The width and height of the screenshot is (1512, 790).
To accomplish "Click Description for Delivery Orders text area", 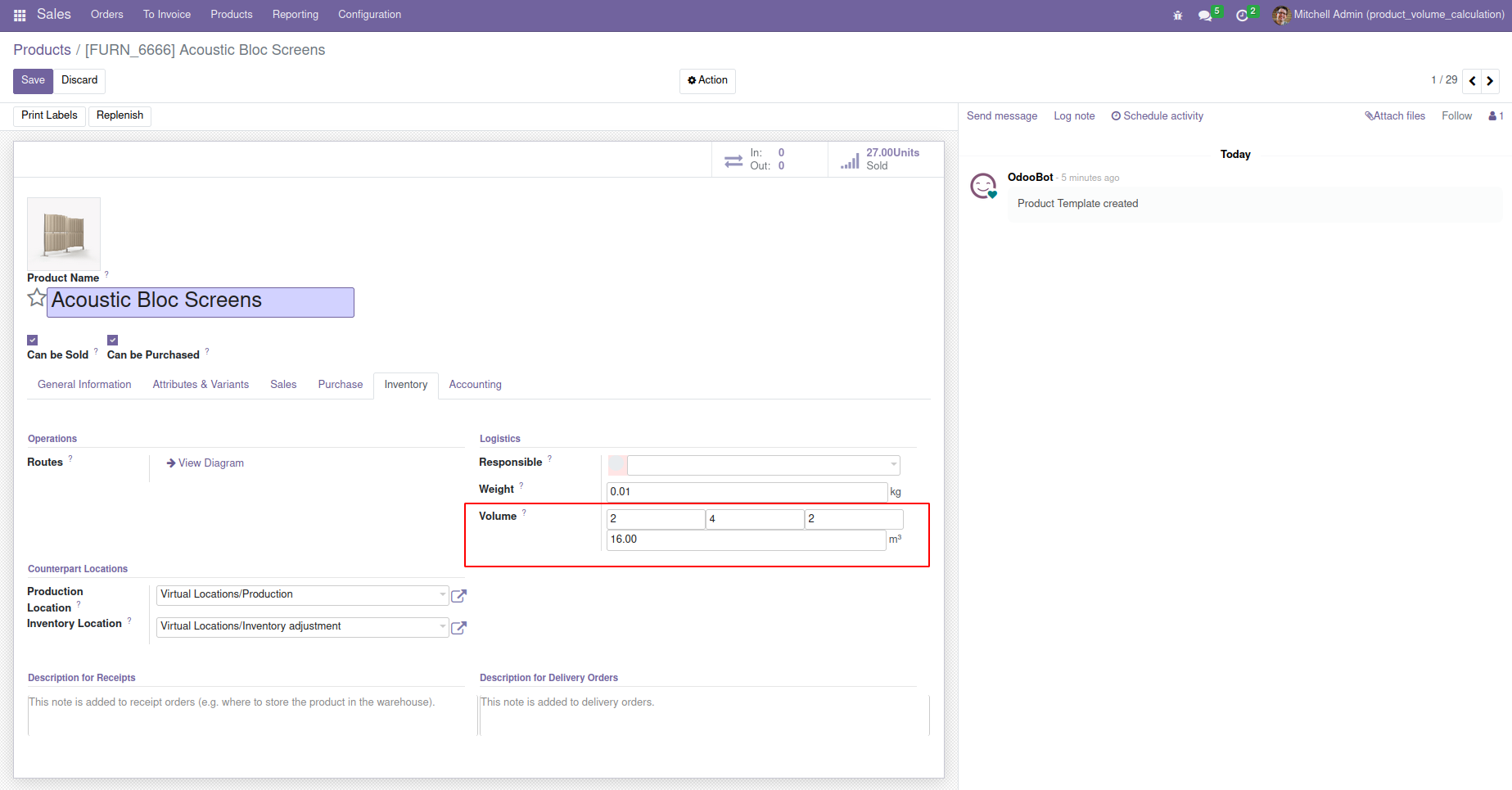I will click(704, 715).
